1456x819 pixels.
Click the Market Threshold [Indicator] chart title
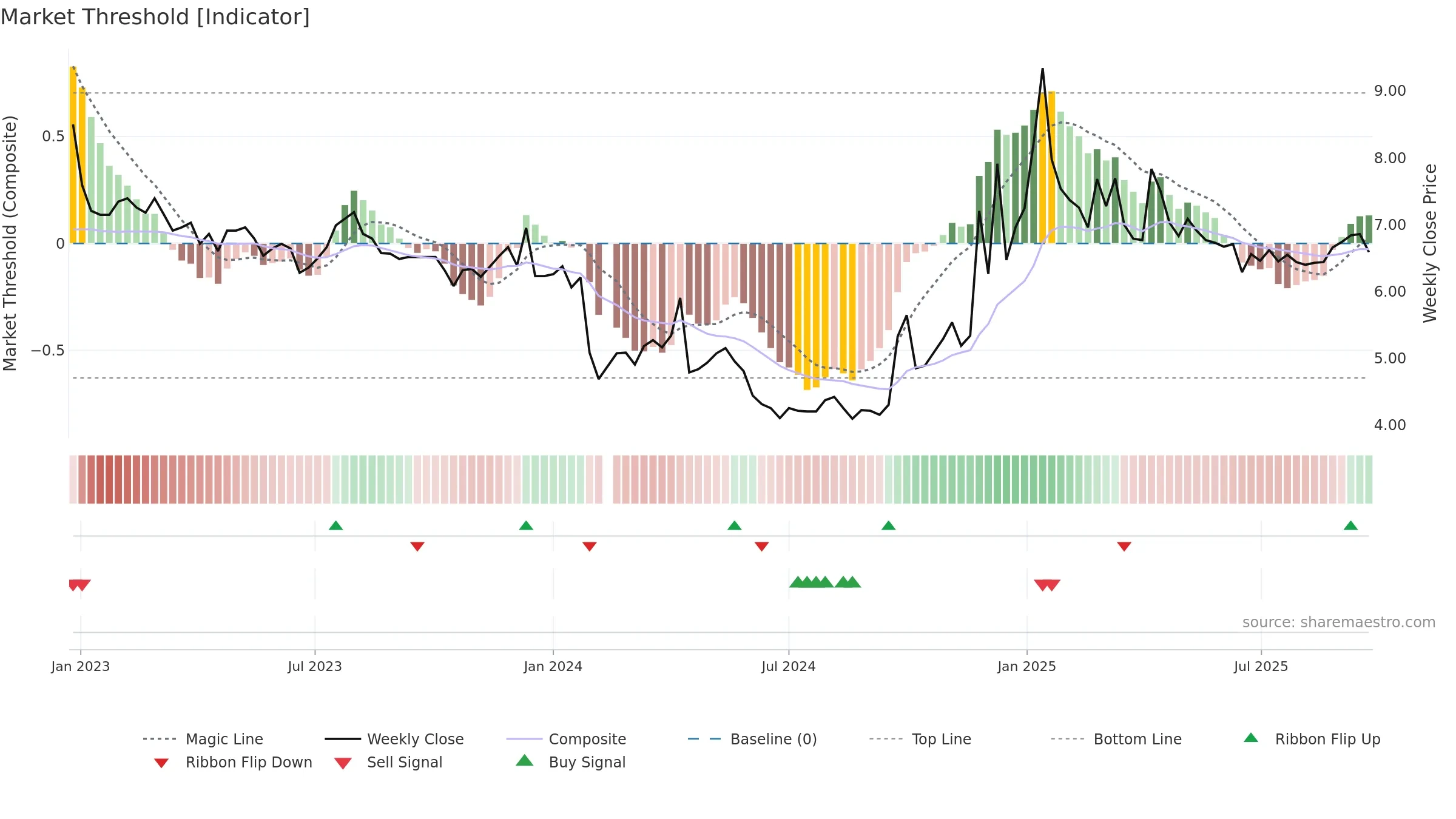point(155,17)
